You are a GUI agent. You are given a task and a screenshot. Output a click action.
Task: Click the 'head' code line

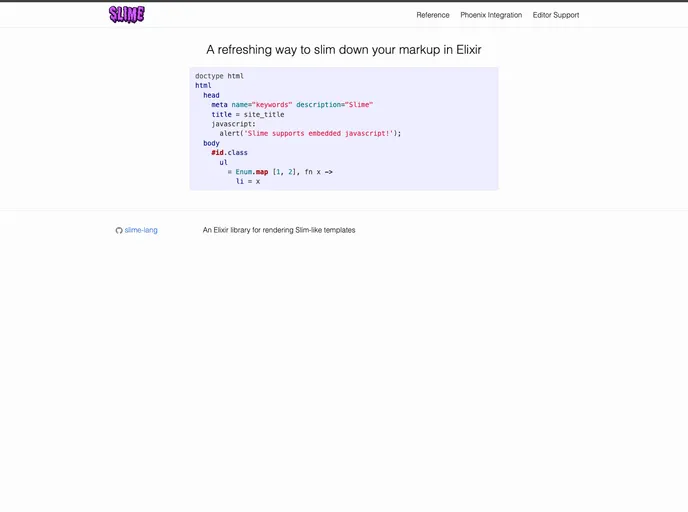pyautogui.click(x=211, y=95)
